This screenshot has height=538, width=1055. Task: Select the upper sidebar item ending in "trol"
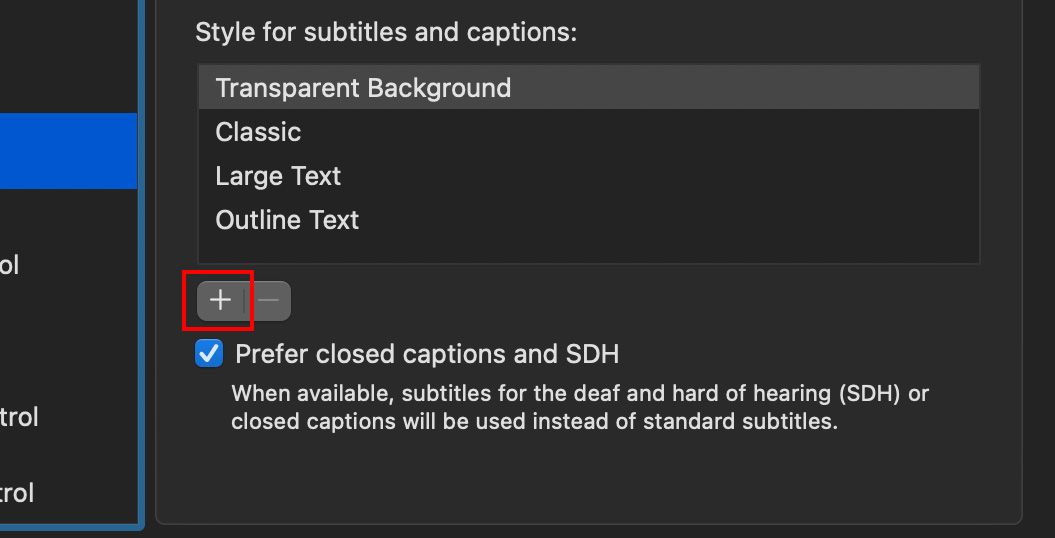[18, 416]
